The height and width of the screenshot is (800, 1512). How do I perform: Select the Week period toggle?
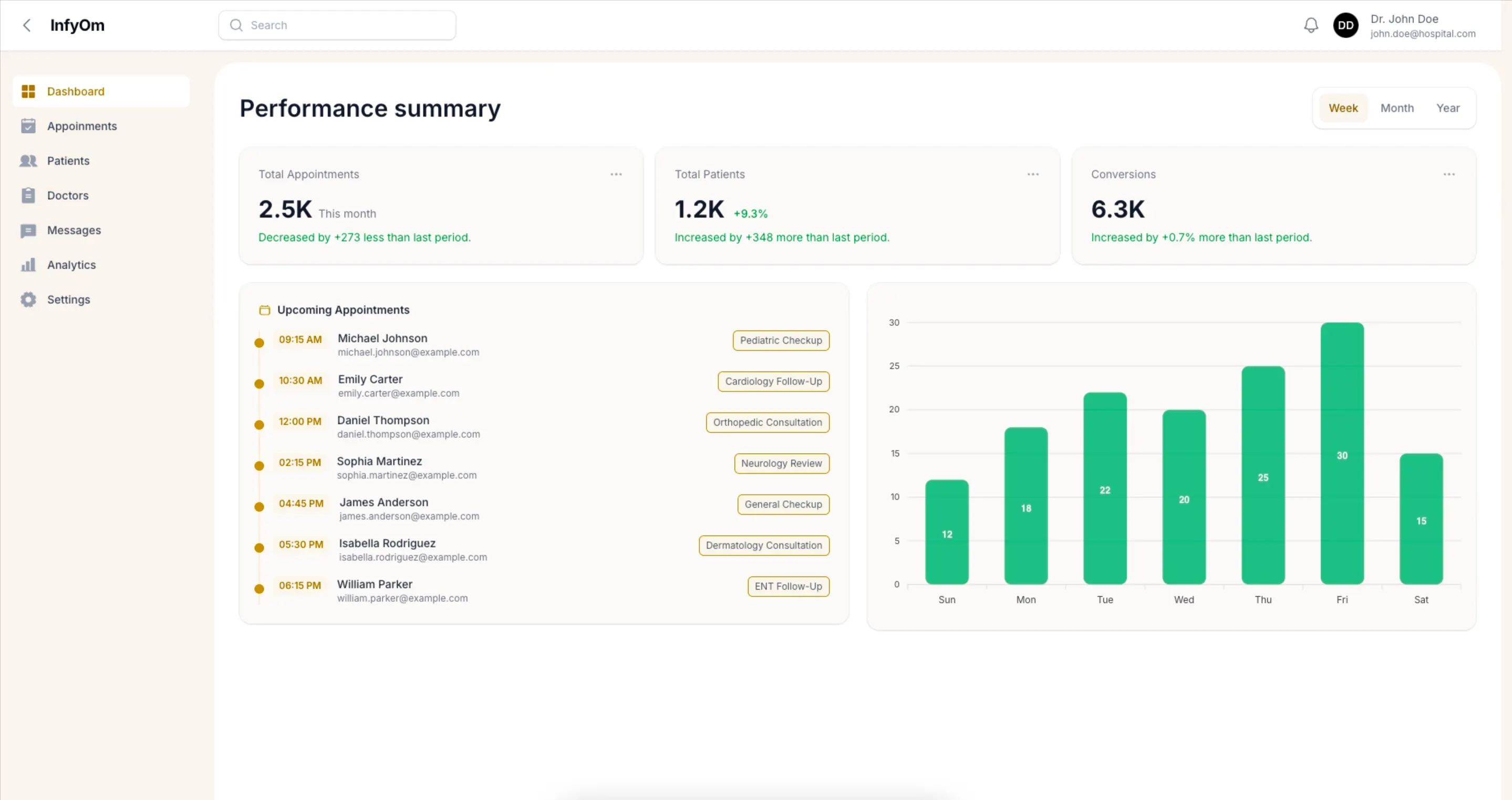(1343, 108)
